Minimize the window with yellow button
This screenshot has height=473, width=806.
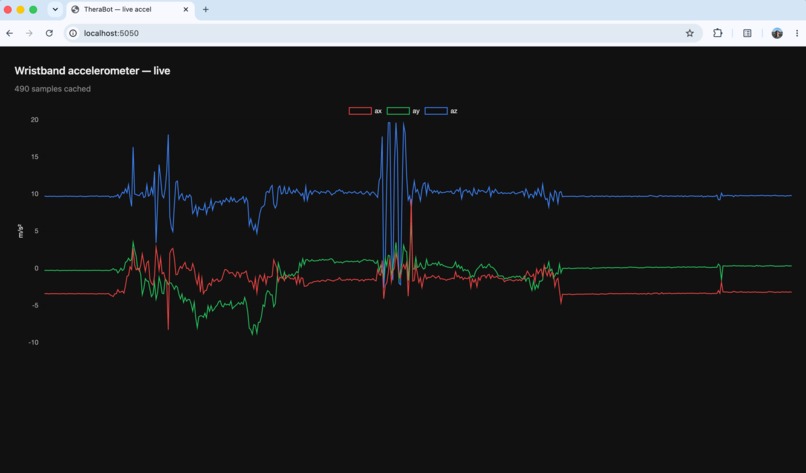[x=21, y=9]
